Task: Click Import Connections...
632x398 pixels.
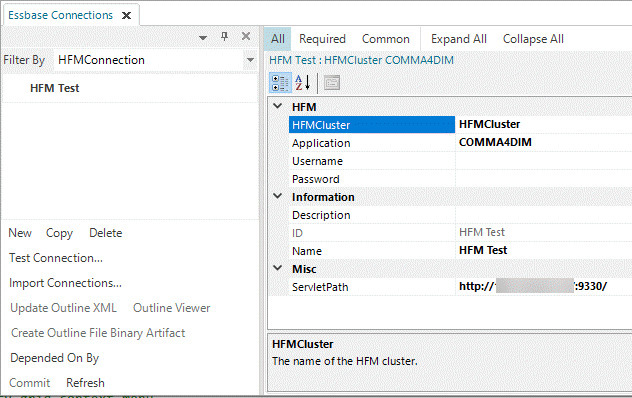Action: (x=65, y=283)
